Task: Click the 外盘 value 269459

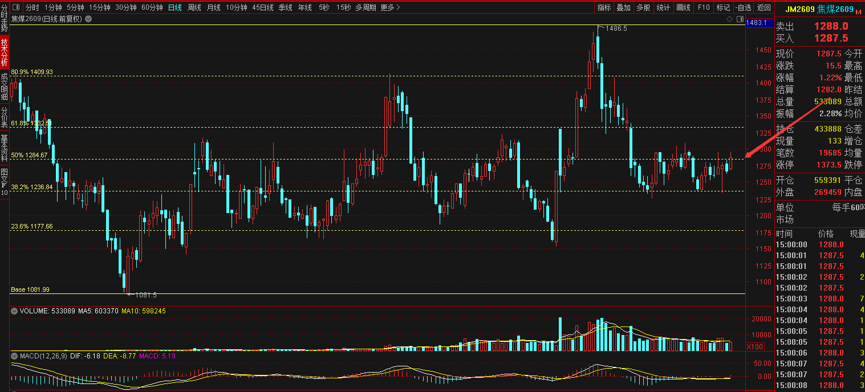Action: [x=827, y=191]
